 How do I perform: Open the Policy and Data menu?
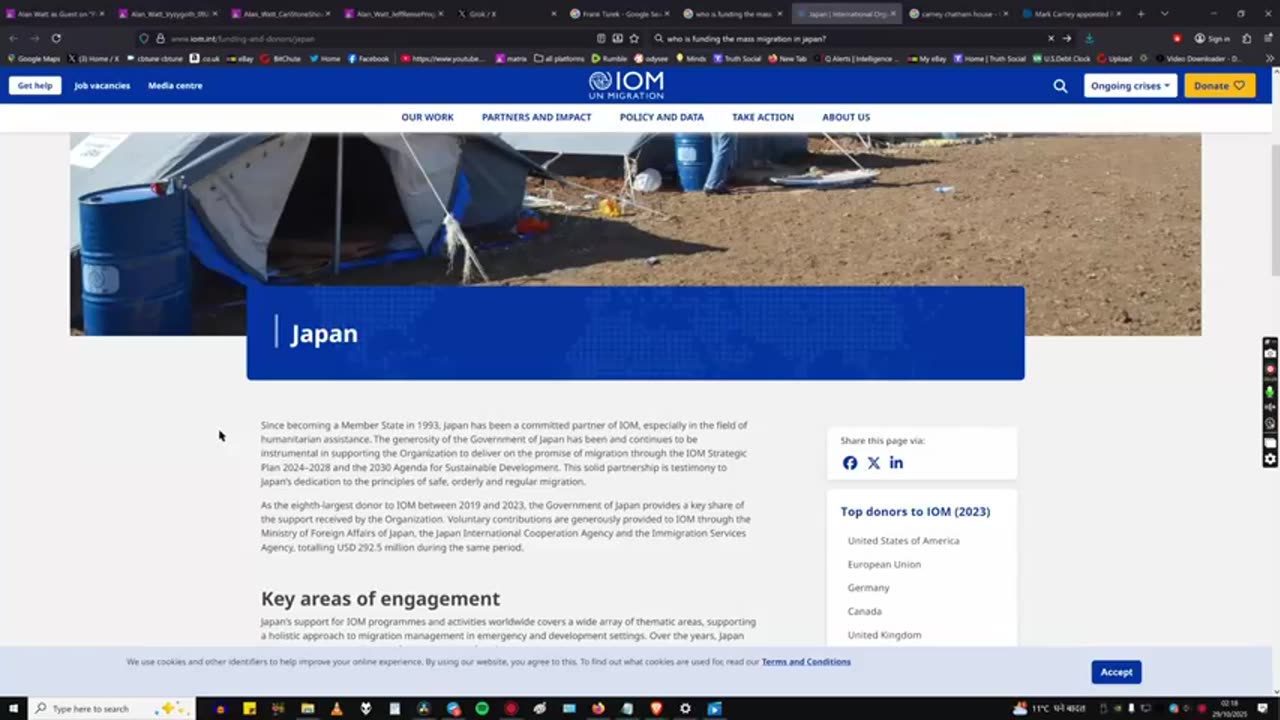(661, 117)
